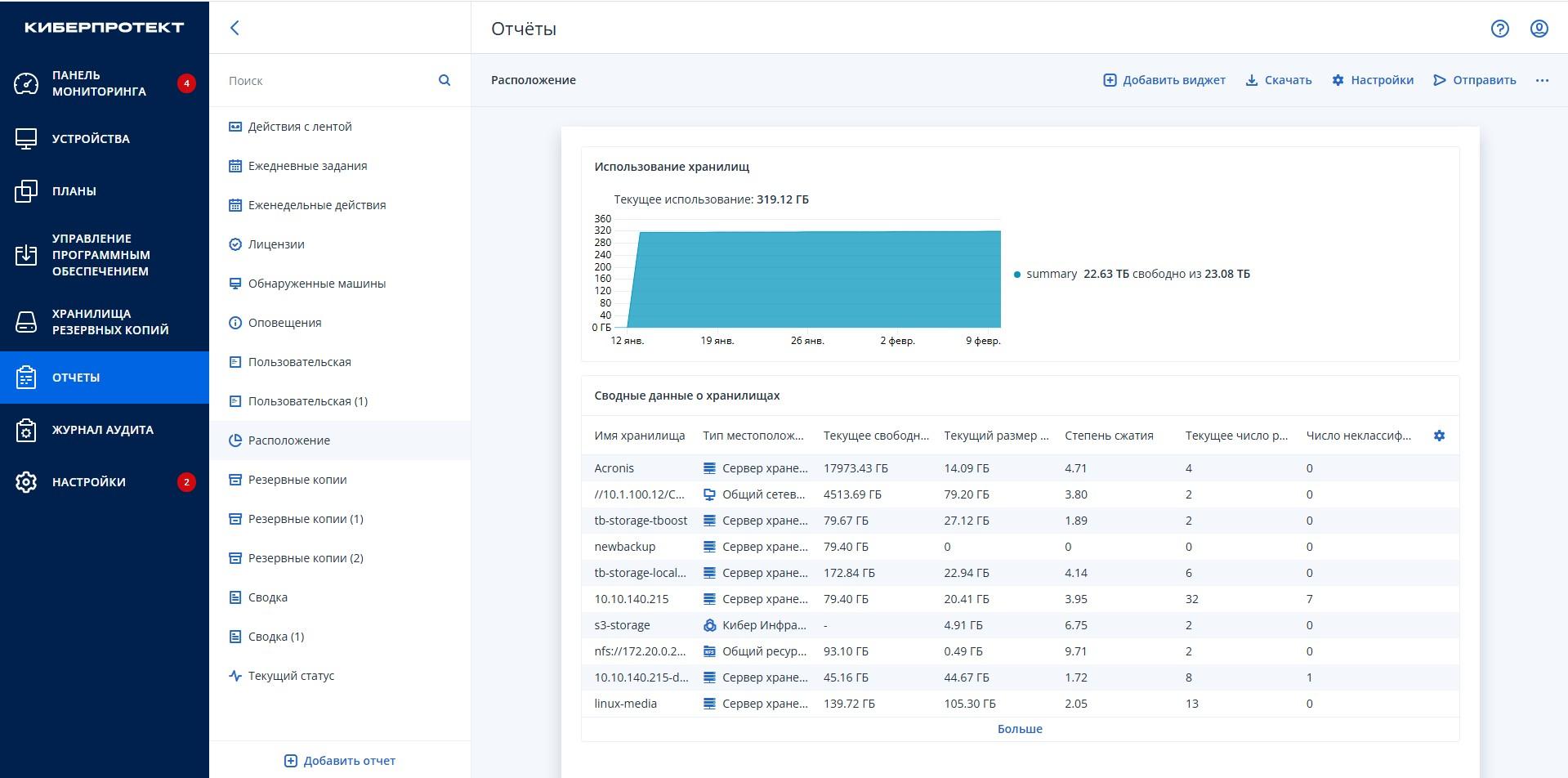Image resolution: width=1568 pixels, height=778 pixels.
Task: Open report Настройки in toolbar
Action: [x=1373, y=80]
